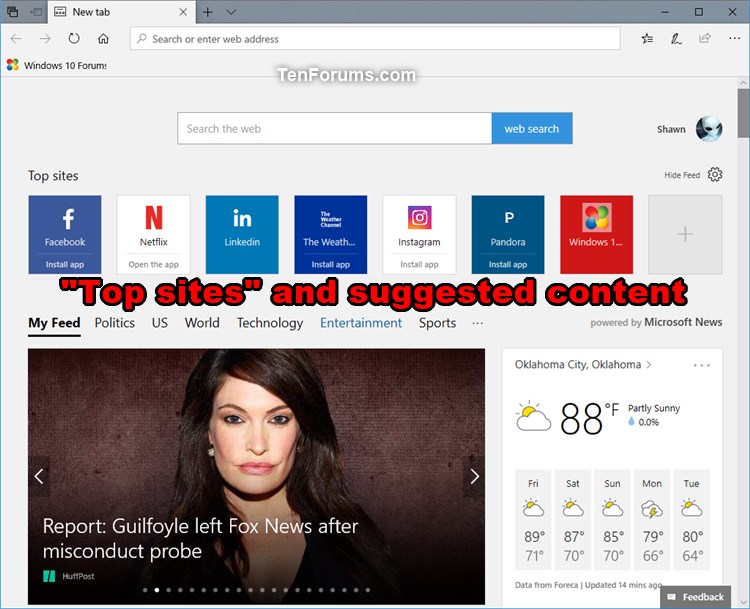Open page settings gear icon

coord(715,175)
